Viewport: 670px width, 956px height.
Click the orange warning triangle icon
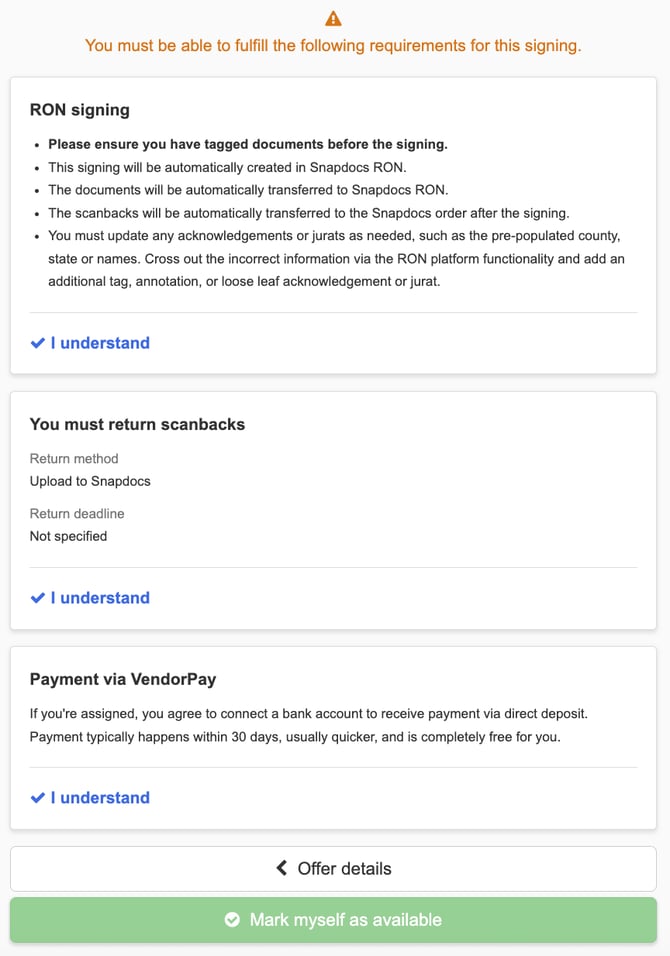pos(333,18)
